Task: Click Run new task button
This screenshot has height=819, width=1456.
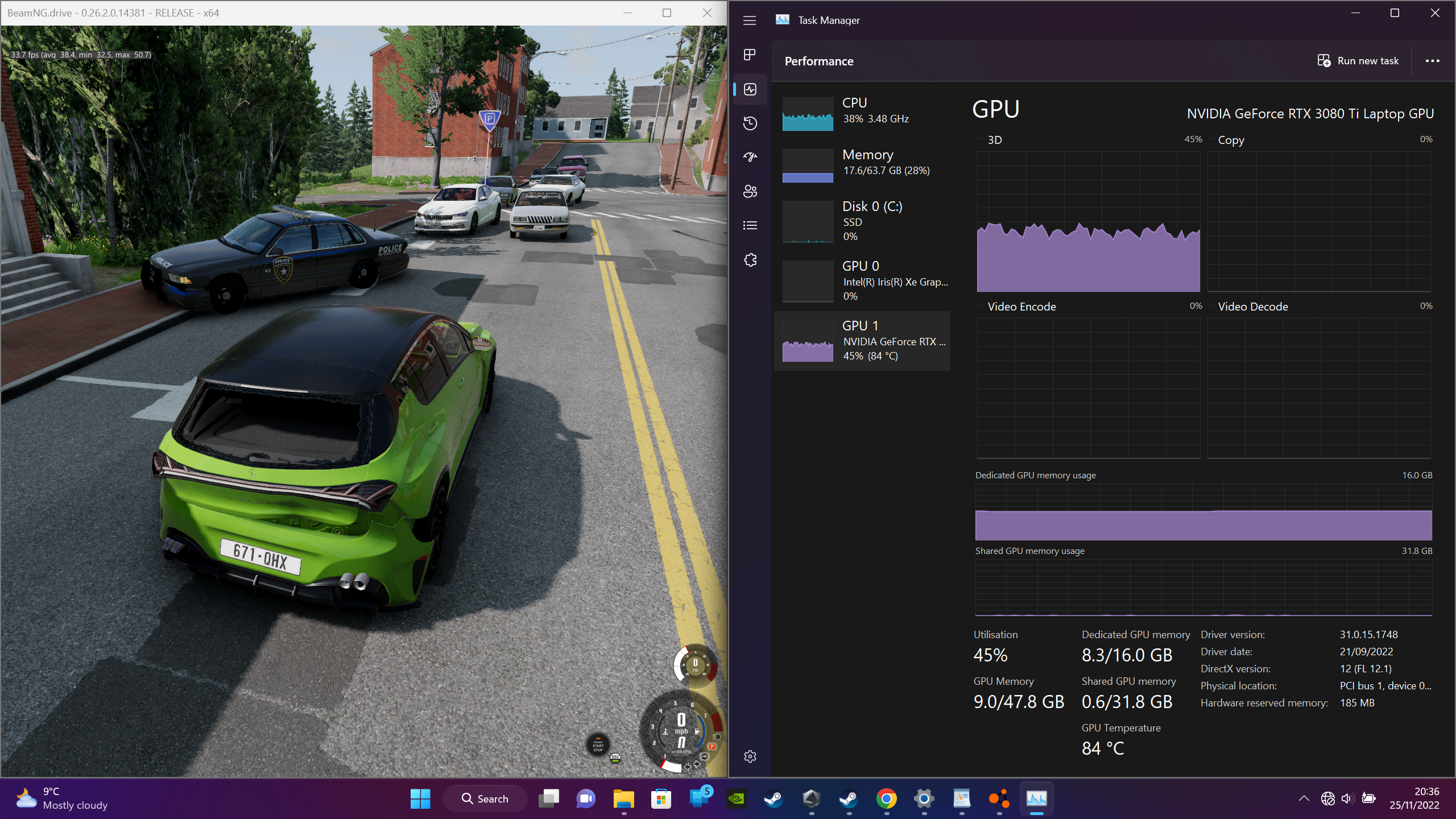Action: (1358, 61)
